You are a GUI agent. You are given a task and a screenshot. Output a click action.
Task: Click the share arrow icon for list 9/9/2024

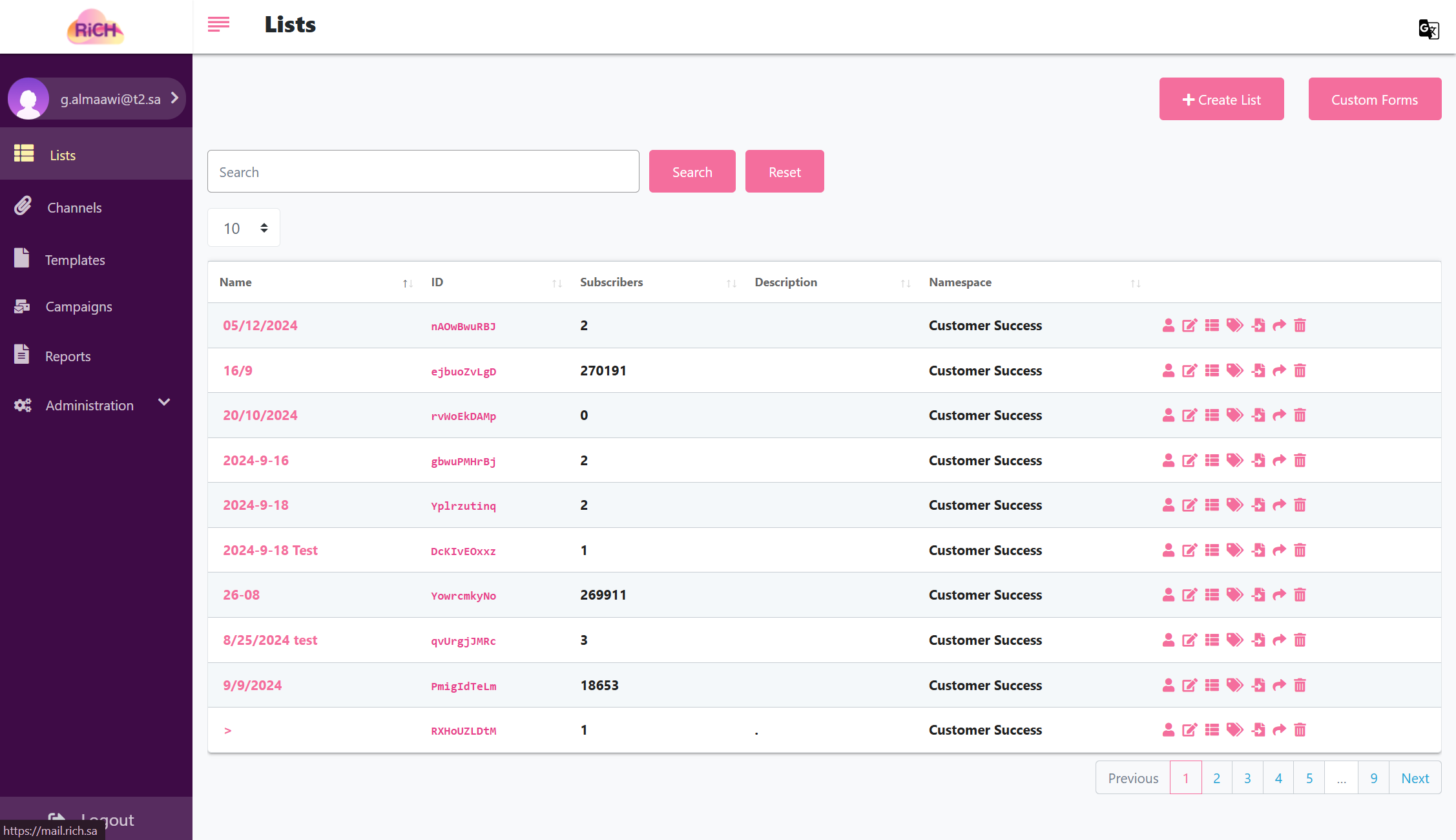pyautogui.click(x=1279, y=686)
